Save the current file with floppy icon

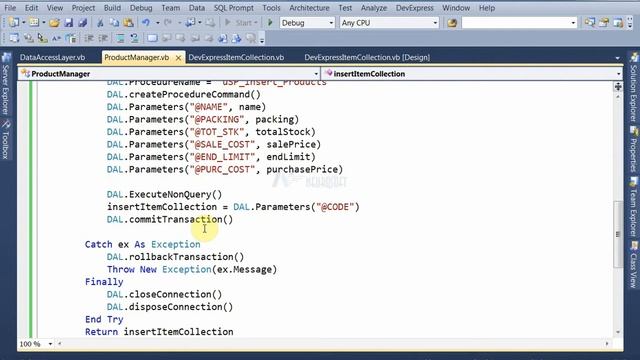[x=69, y=22]
